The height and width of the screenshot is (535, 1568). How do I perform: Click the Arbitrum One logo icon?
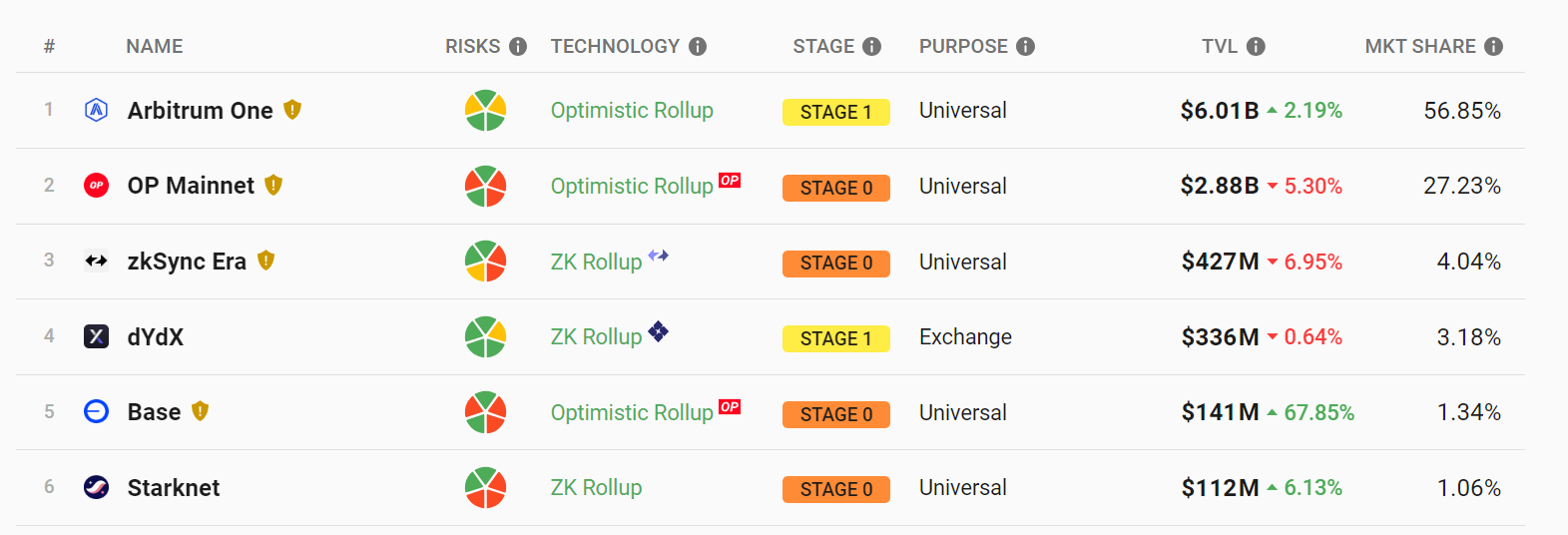point(96,110)
